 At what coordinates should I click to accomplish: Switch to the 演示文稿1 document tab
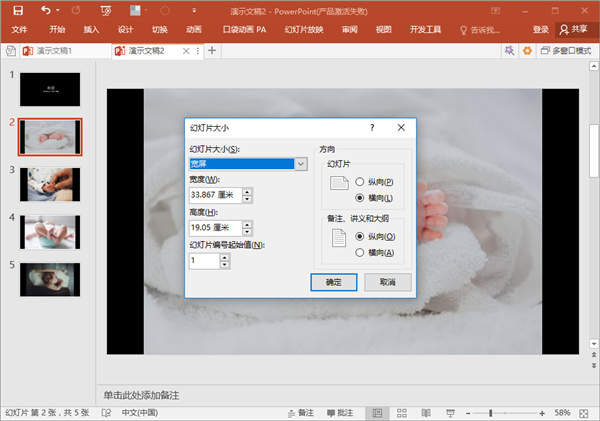coord(54,51)
